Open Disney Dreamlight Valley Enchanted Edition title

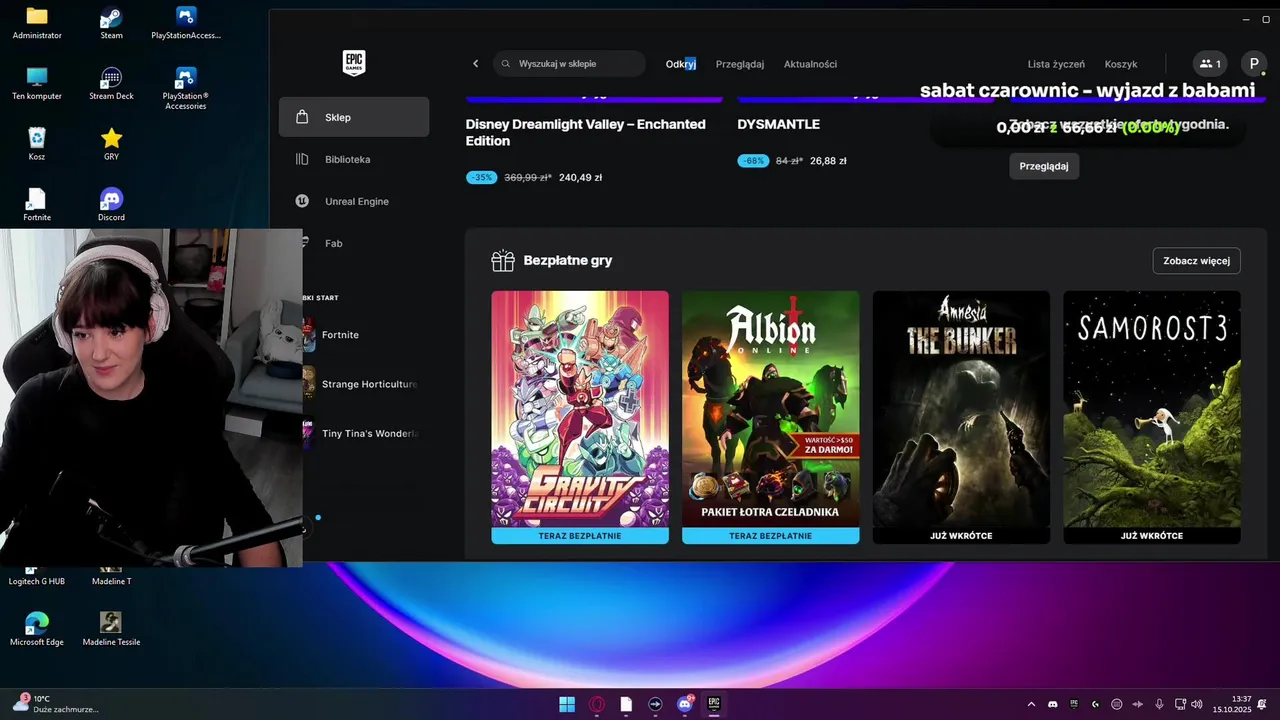pos(586,132)
